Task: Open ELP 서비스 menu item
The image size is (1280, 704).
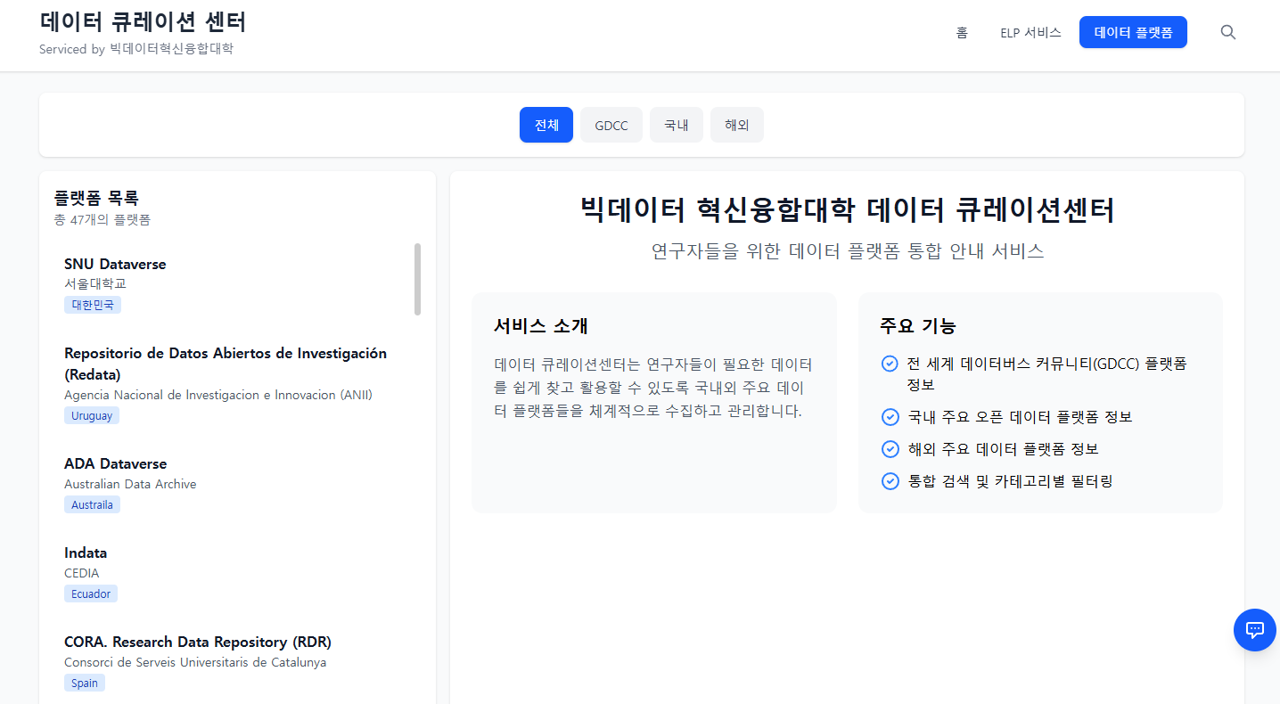Action: [x=1030, y=32]
